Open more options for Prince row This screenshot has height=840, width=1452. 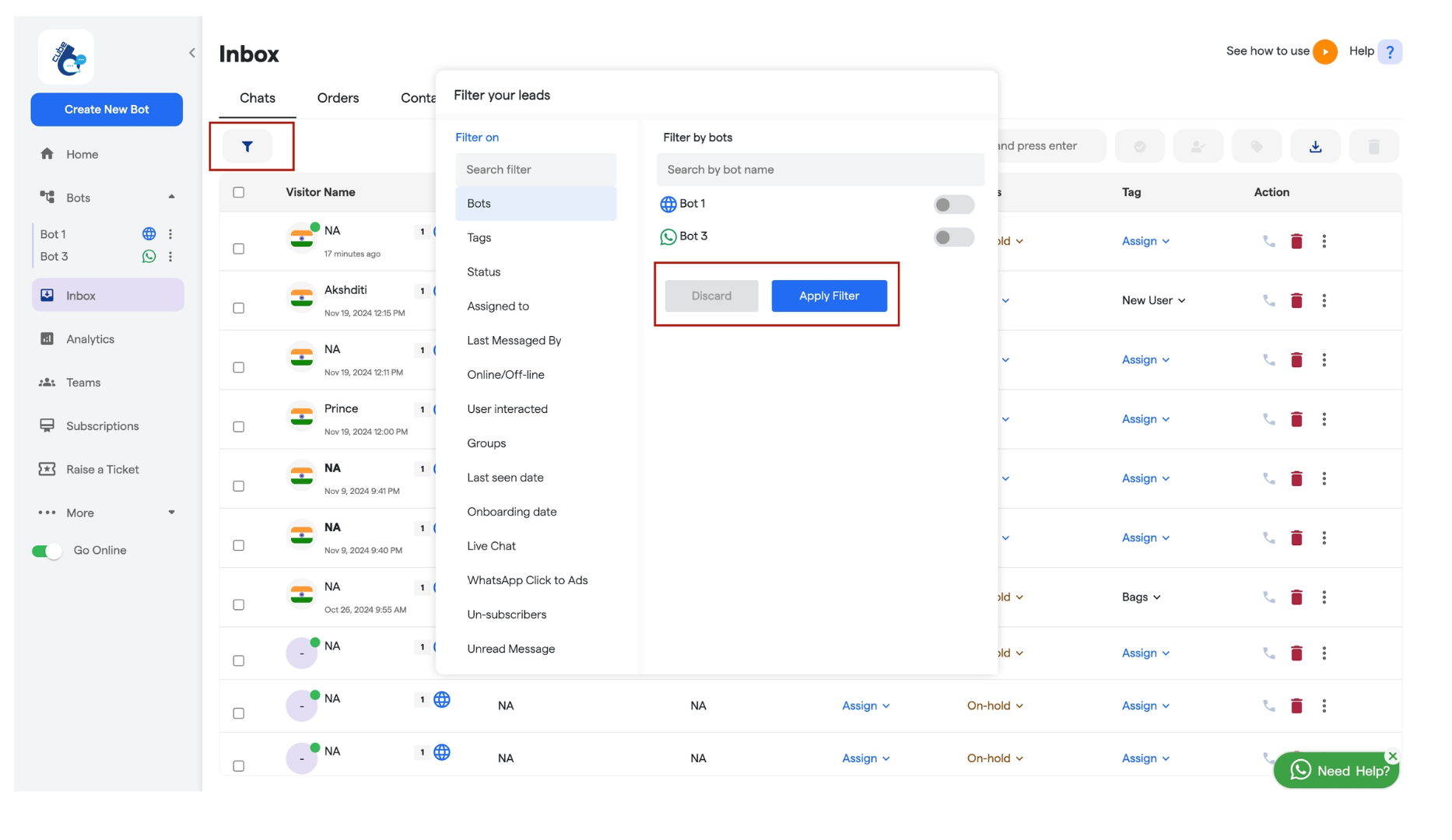pyautogui.click(x=1324, y=419)
